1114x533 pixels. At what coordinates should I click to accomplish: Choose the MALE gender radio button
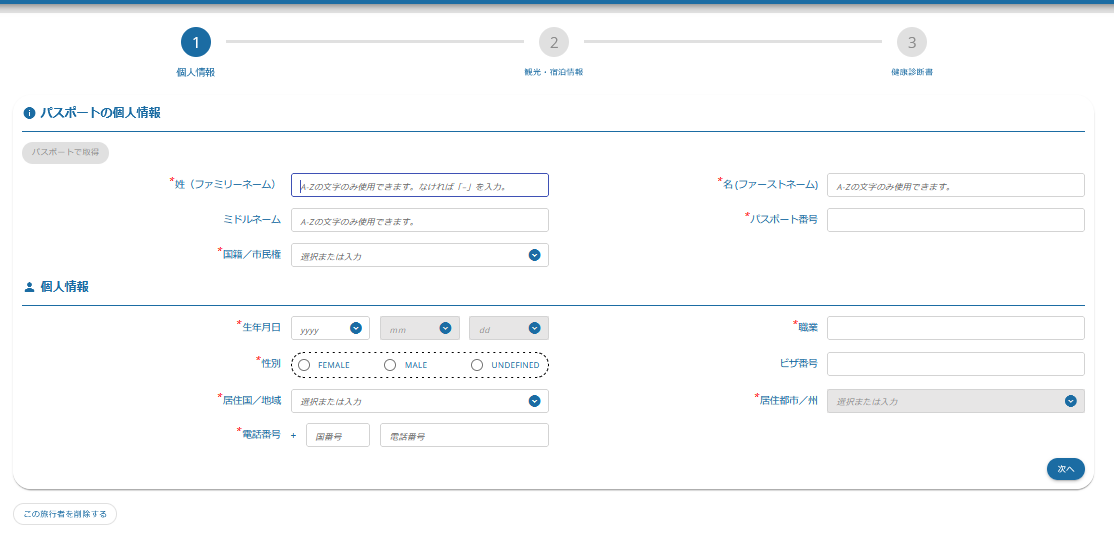click(390, 365)
